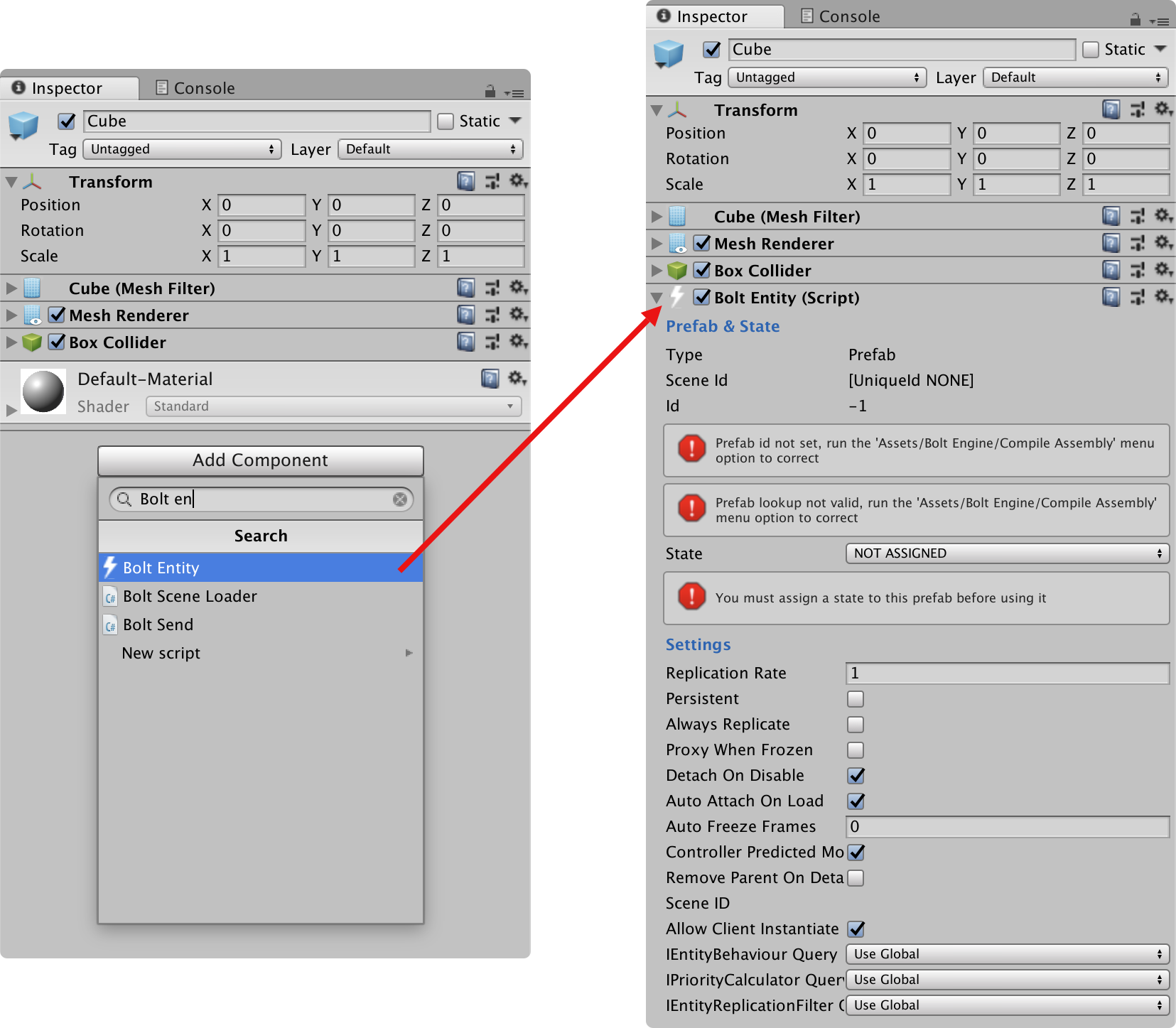The image size is (1176, 1028).
Task: Open IEntityBehaviour Query dropdown
Action: 1008,954
